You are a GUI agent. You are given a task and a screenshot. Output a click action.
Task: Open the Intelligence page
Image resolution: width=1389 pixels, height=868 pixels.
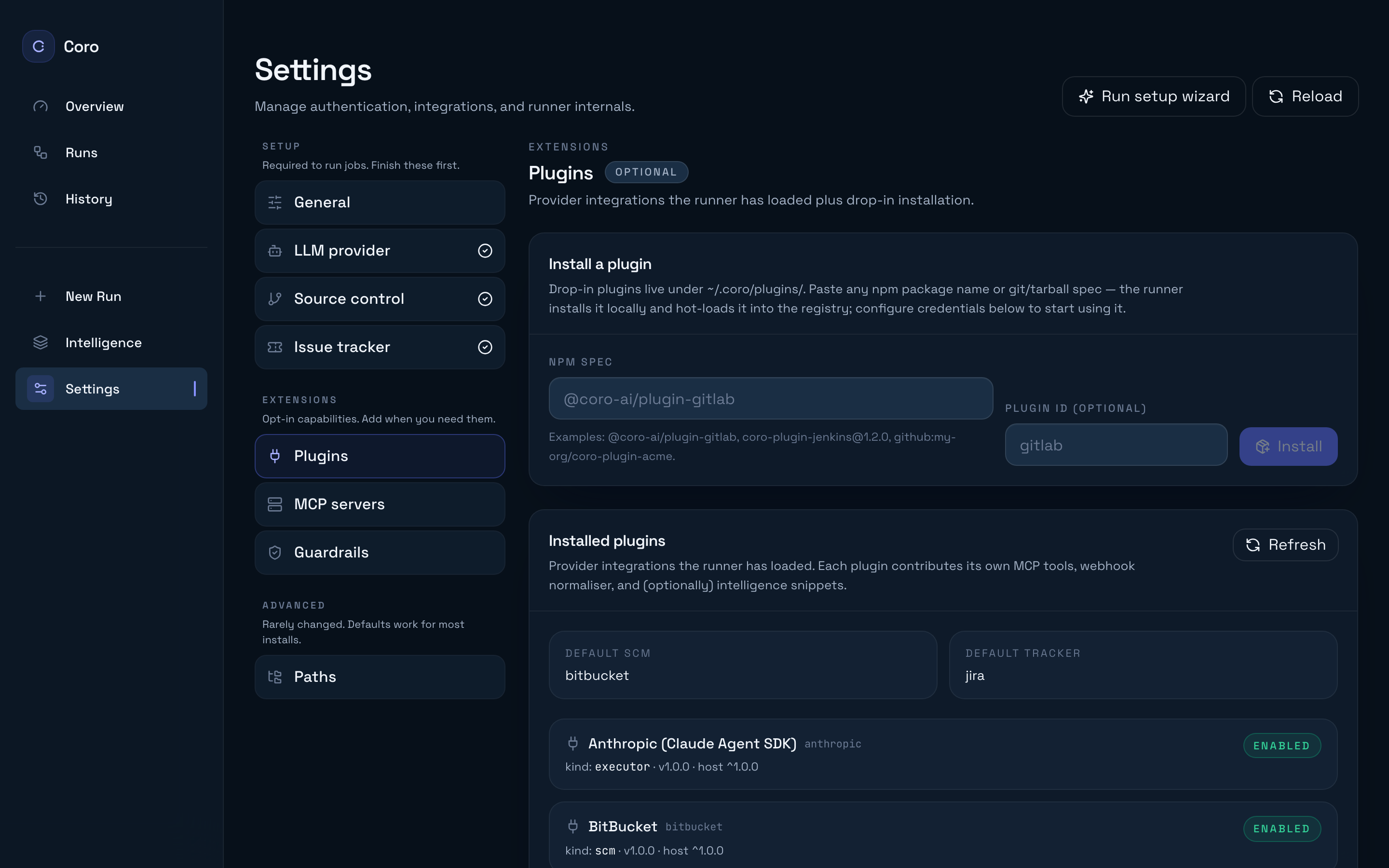[111, 343]
